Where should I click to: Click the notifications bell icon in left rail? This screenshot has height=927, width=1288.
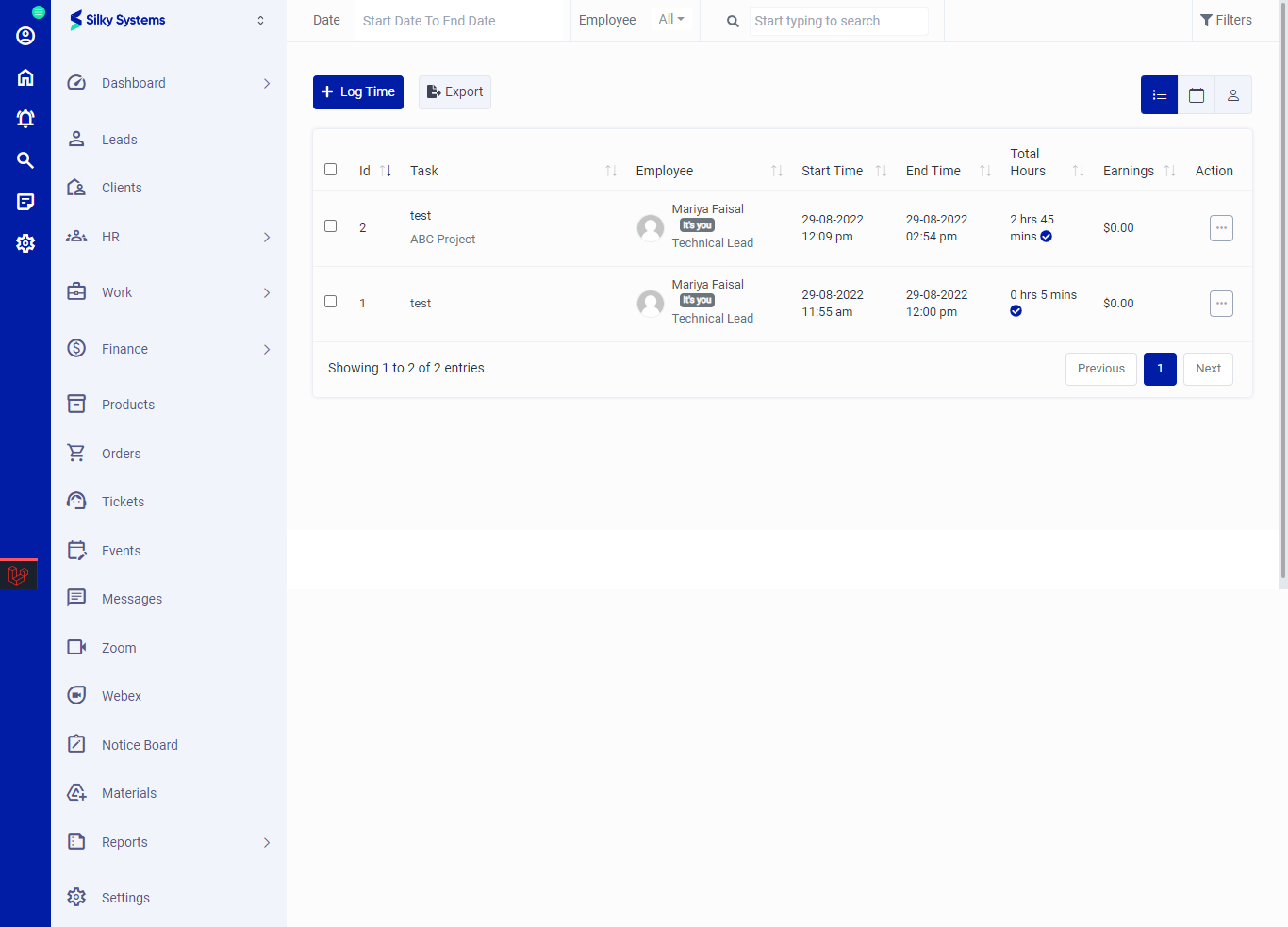(x=25, y=119)
